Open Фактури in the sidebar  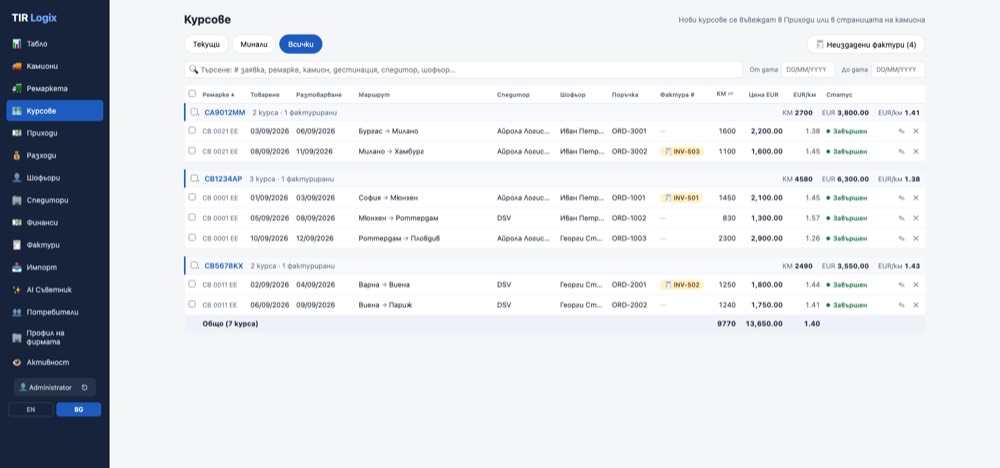click(55, 245)
